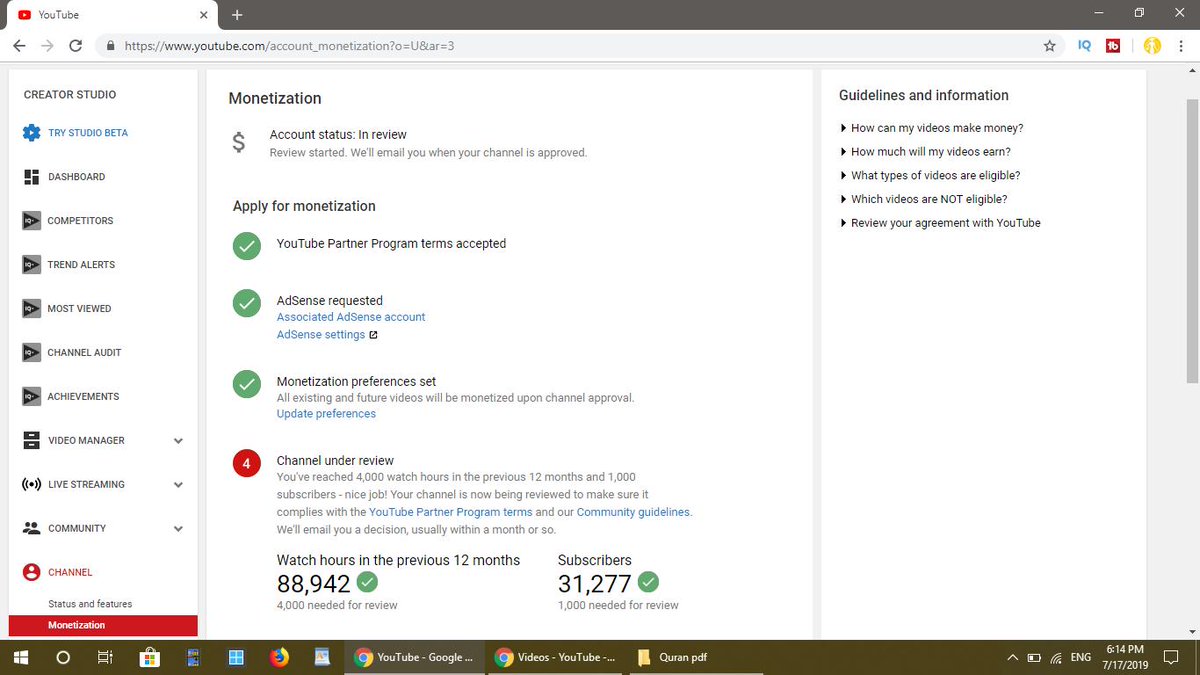Click the Video Manager icon
1200x675 pixels.
pyautogui.click(x=31, y=441)
